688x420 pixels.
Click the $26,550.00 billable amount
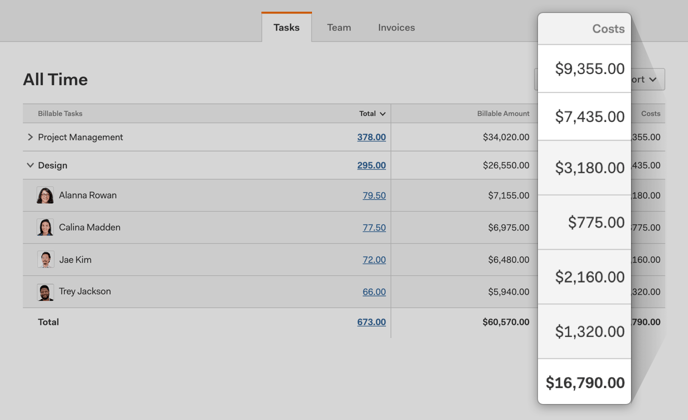506,165
